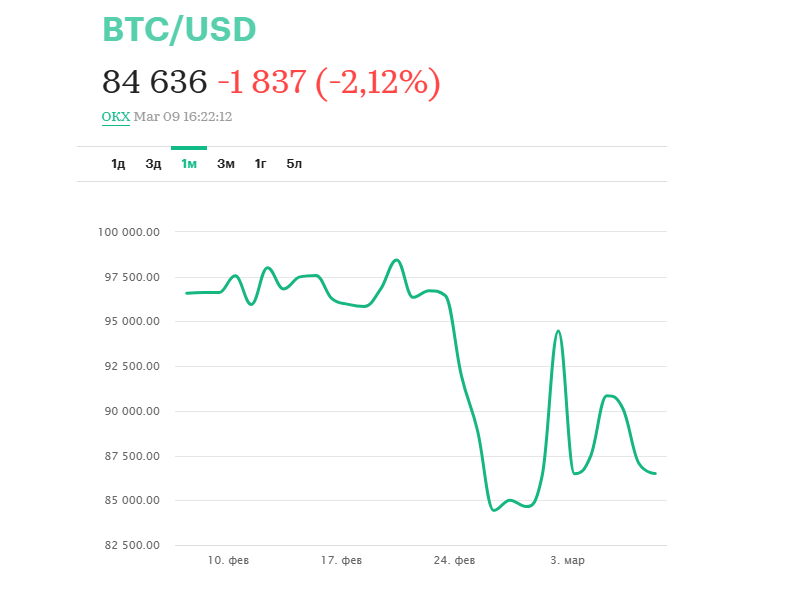Click the 3. мар date label
This screenshot has width=788, height=598.
tap(567, 561)
